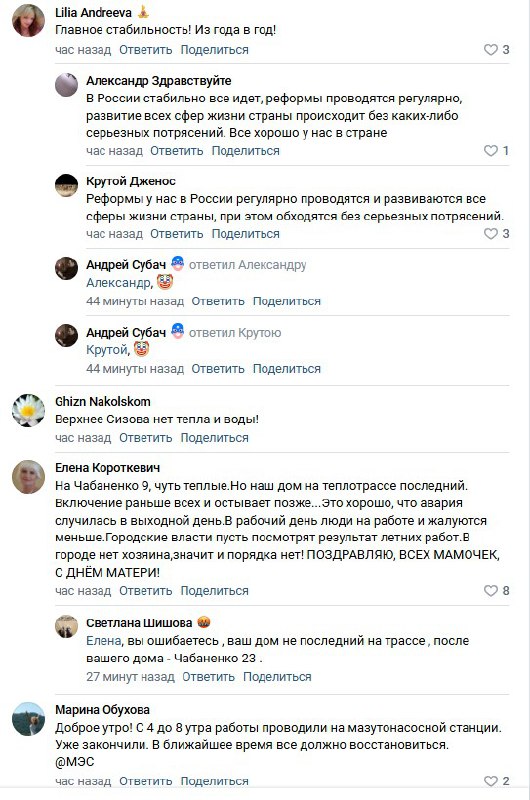Reply to Светлана Шишова's comment
Image resolution: width=530 pixels, height=800 pixels.
pos(208,677)
